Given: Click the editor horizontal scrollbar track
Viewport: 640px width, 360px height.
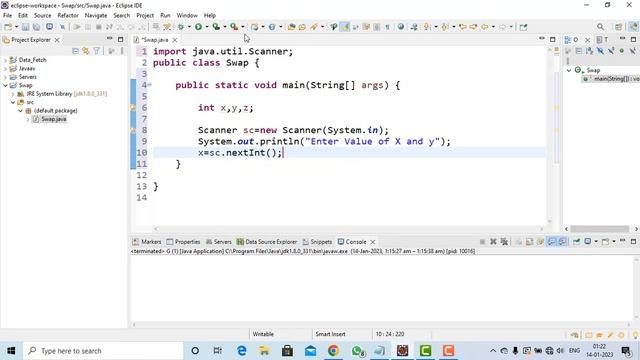Looking at the screenshot, I should (x=349, y=229).
